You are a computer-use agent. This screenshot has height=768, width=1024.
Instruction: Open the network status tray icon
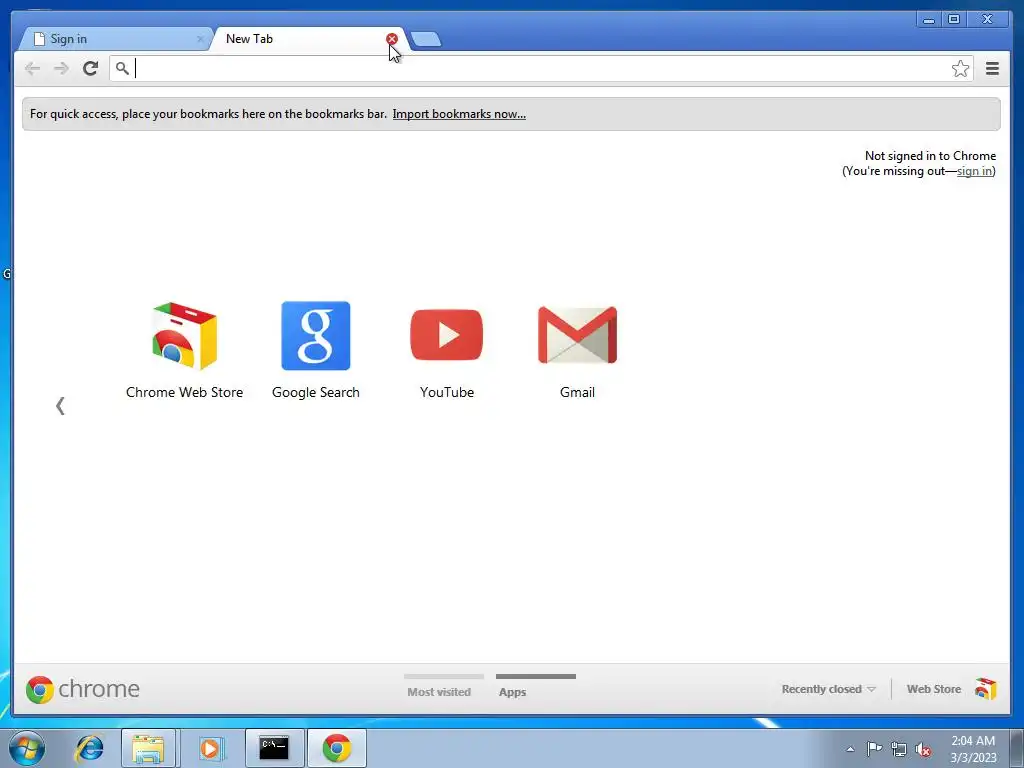(899, 749)
